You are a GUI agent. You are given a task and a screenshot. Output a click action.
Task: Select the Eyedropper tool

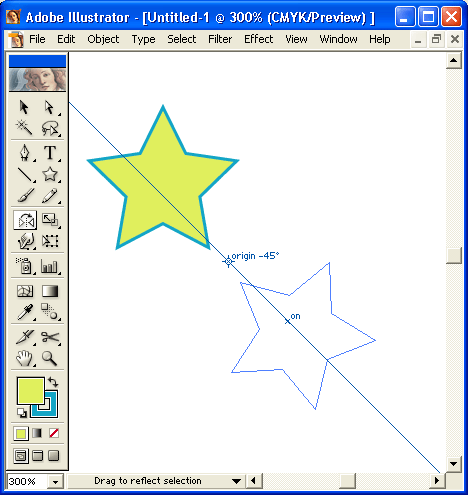point(25,312)
